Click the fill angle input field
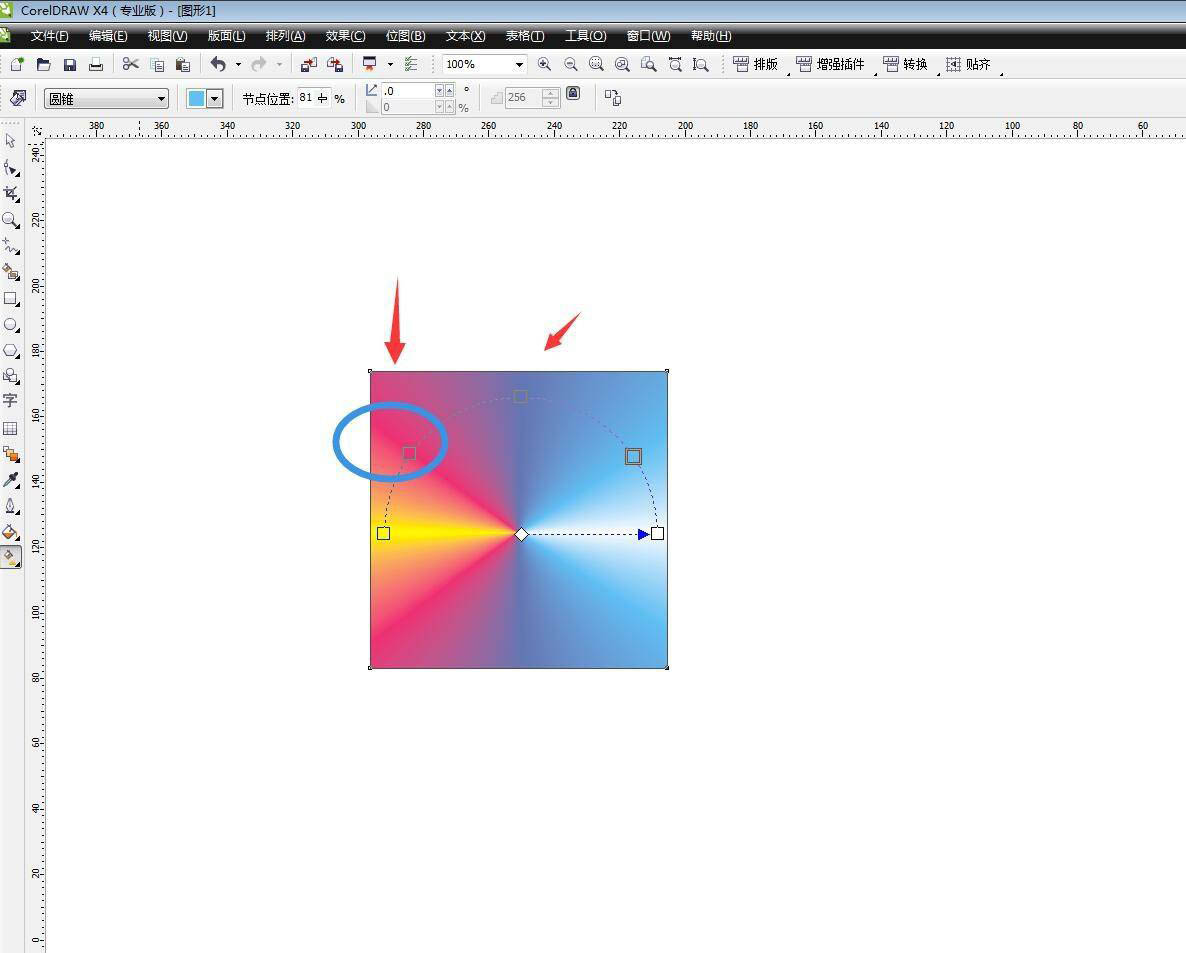This screenshot has width=1186, height=953. click(408, 91)
